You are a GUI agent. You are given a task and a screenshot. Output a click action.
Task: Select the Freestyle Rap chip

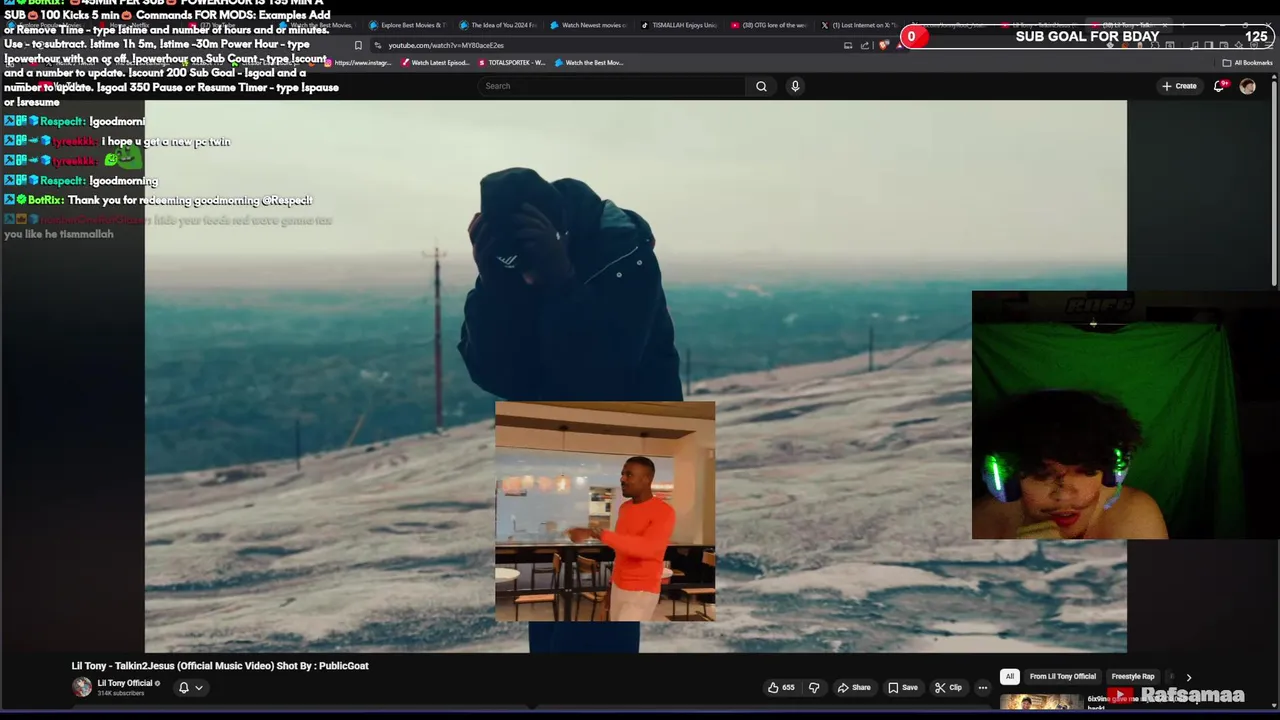tap(1133, 676)
